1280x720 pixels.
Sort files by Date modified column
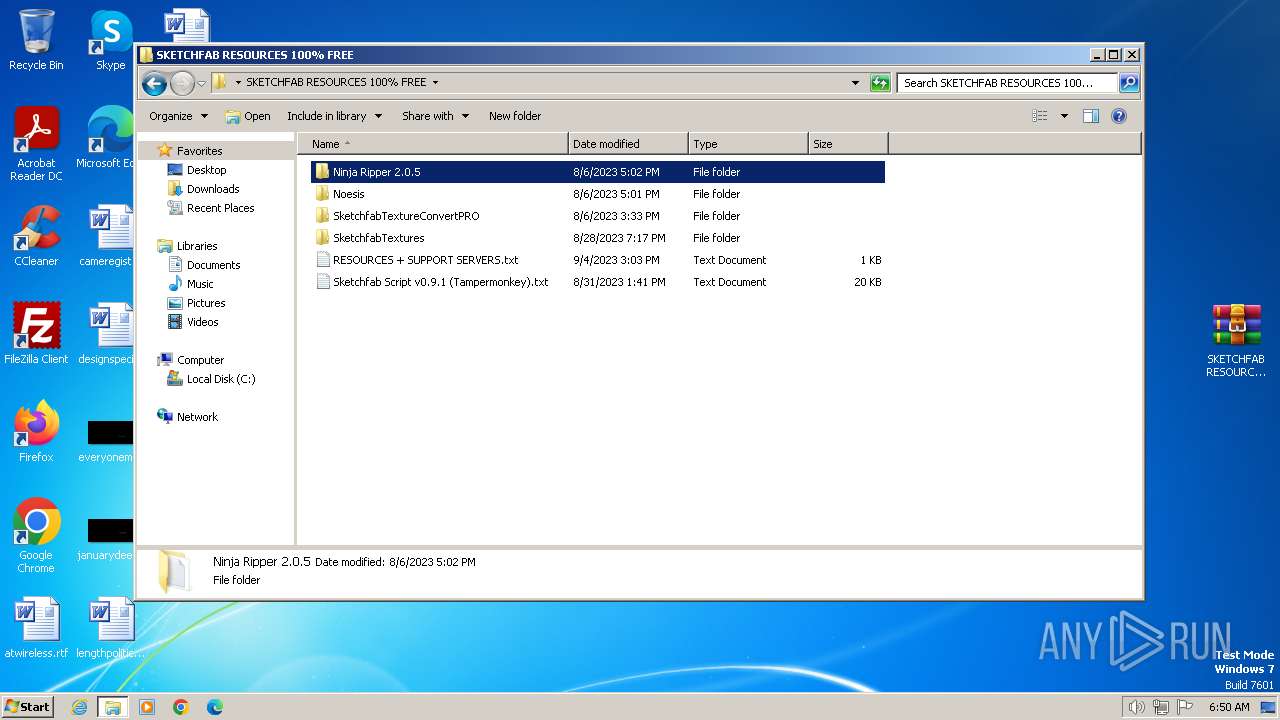pyautogui.click(x=627, y=144)
